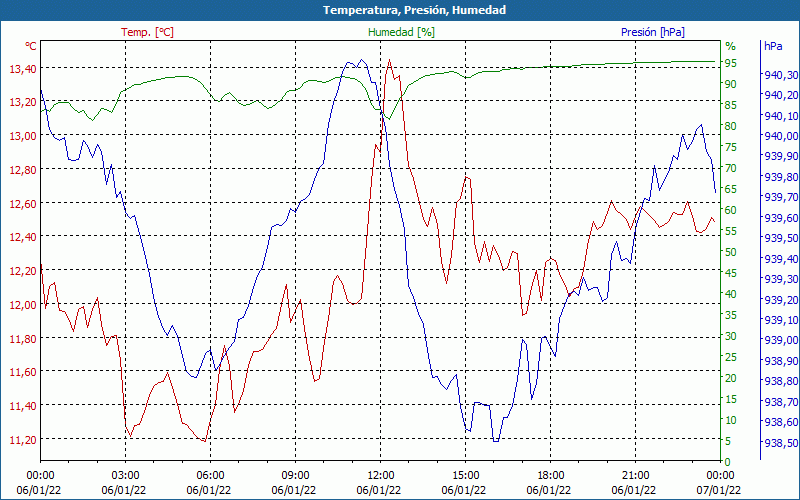Click the "938,90" pressure axis value
The image size is (800, 500).
point(781,361)
